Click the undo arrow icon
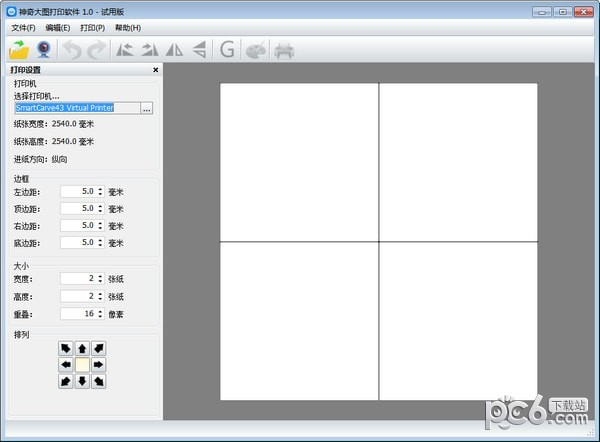This screenshot has height=442, width=600. point(73,48)
